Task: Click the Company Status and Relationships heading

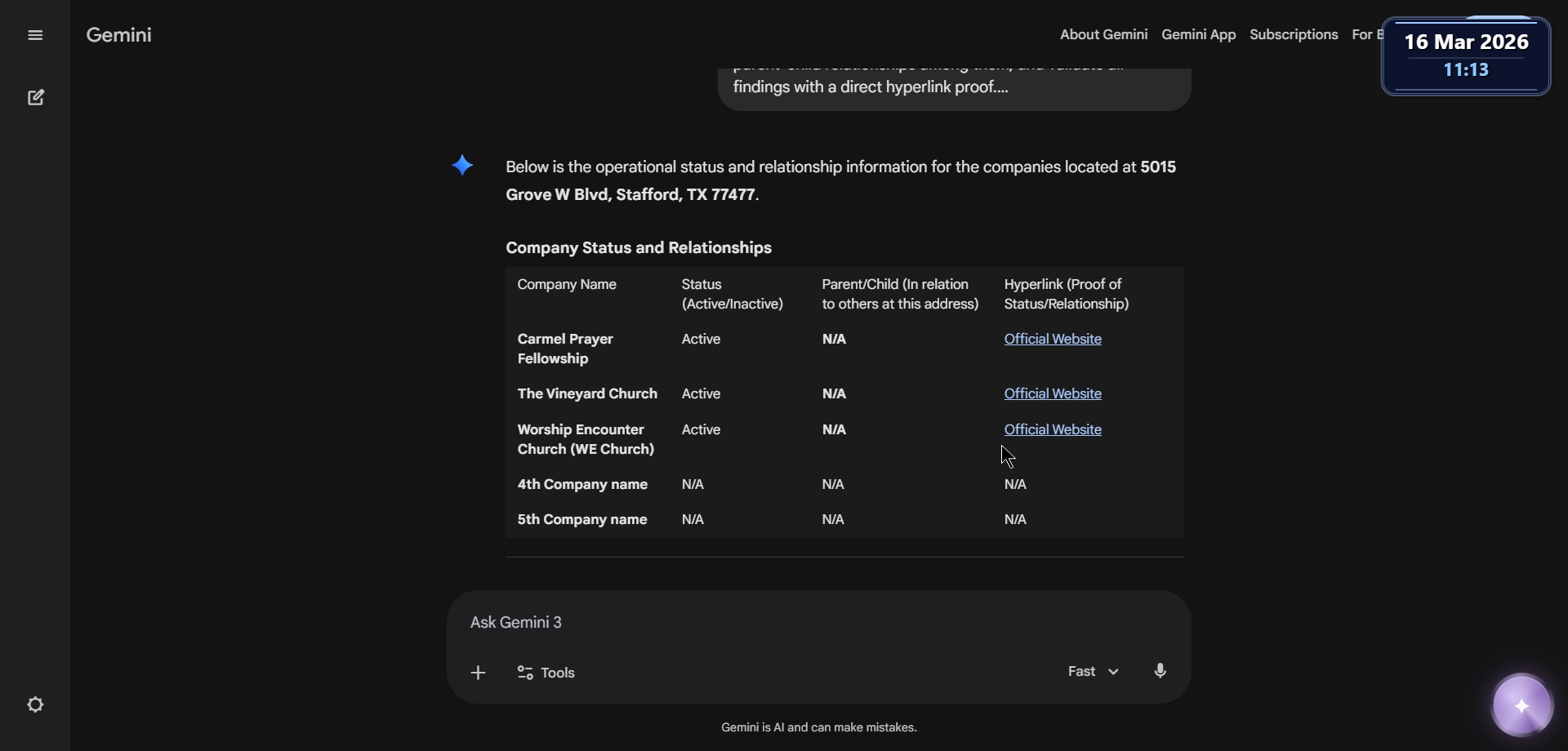Action: [639, 248]
